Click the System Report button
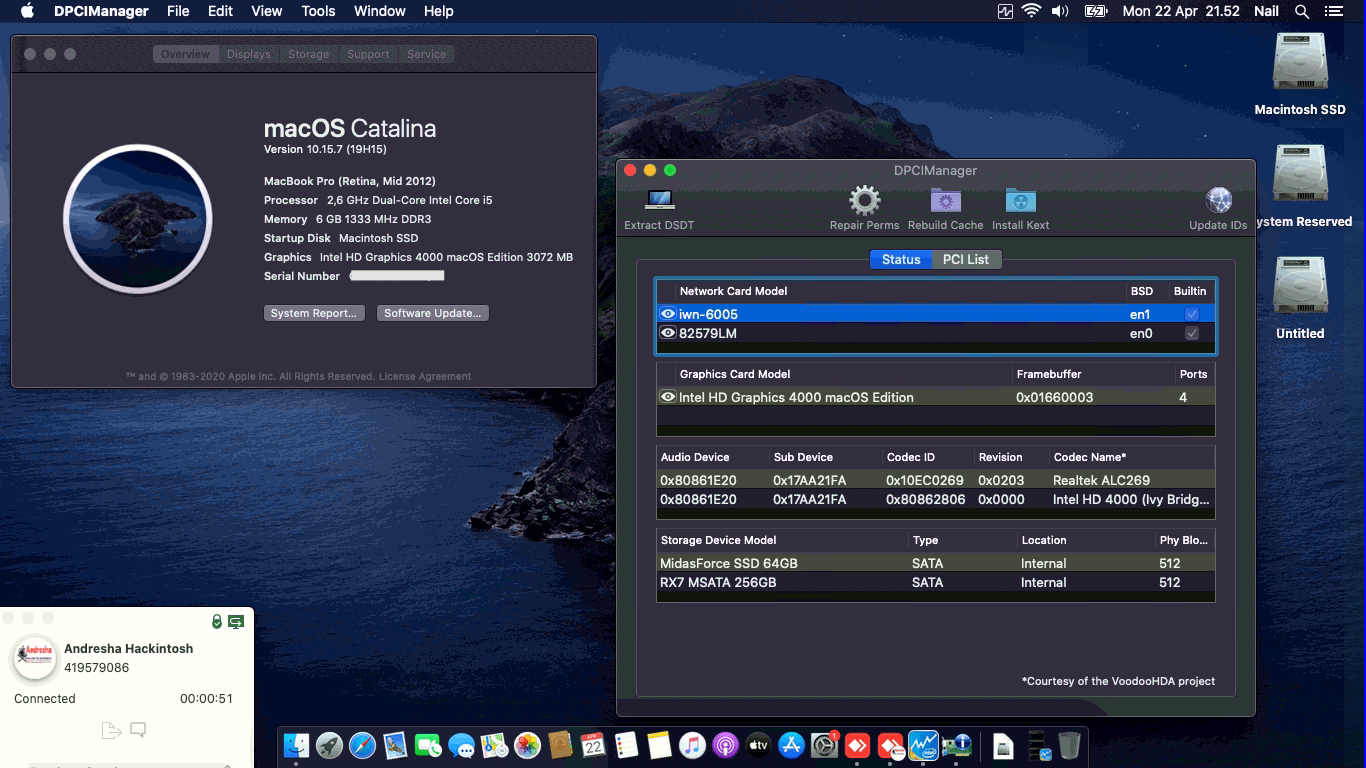Viewport: 1366px width, 768px height. click(x=314, y=313)
